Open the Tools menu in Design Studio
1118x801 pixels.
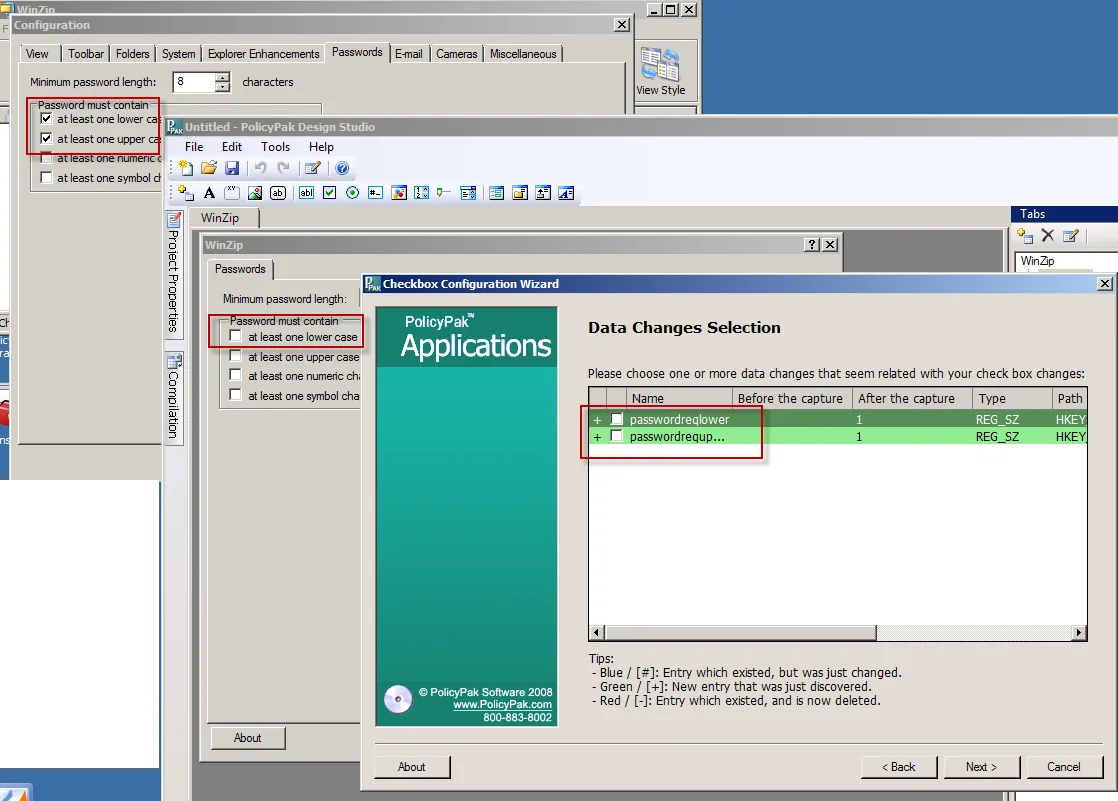(x=275, y=146)
